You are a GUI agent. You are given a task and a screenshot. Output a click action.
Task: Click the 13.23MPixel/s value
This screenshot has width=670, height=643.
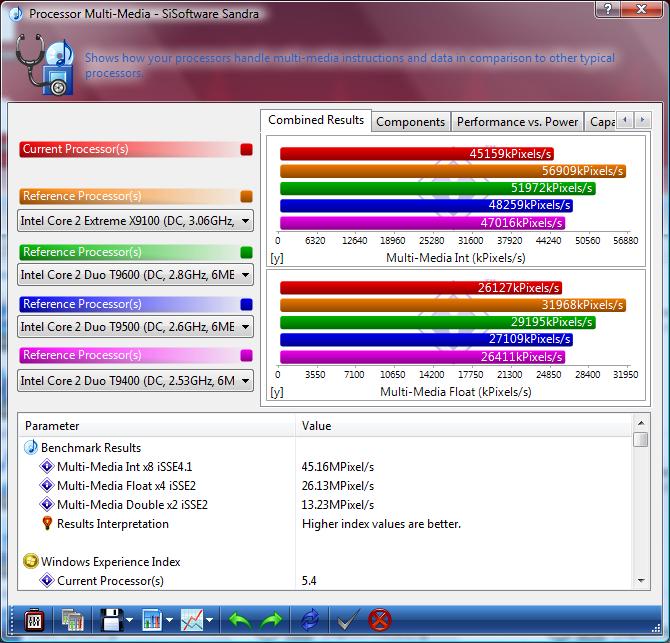pos(338,505)
